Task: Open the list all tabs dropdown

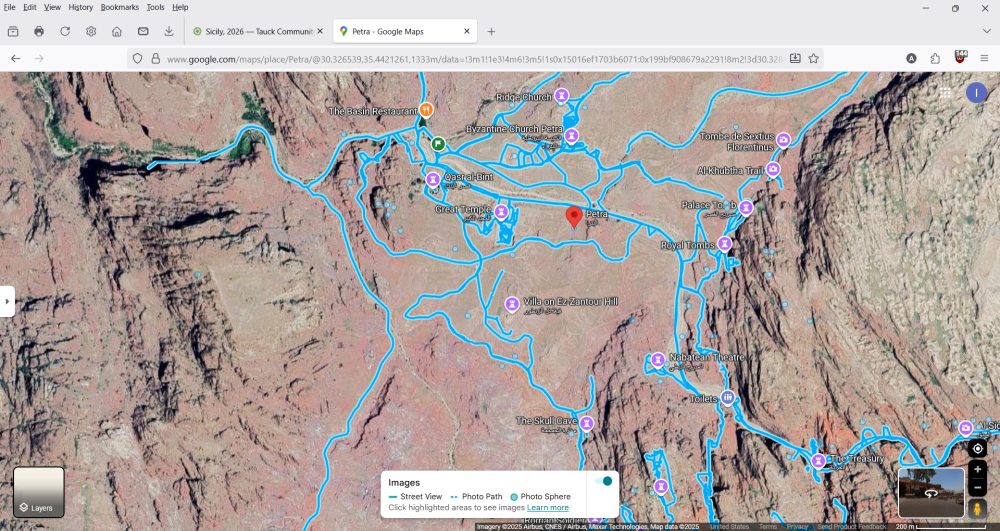Action: tap(987, 31)
